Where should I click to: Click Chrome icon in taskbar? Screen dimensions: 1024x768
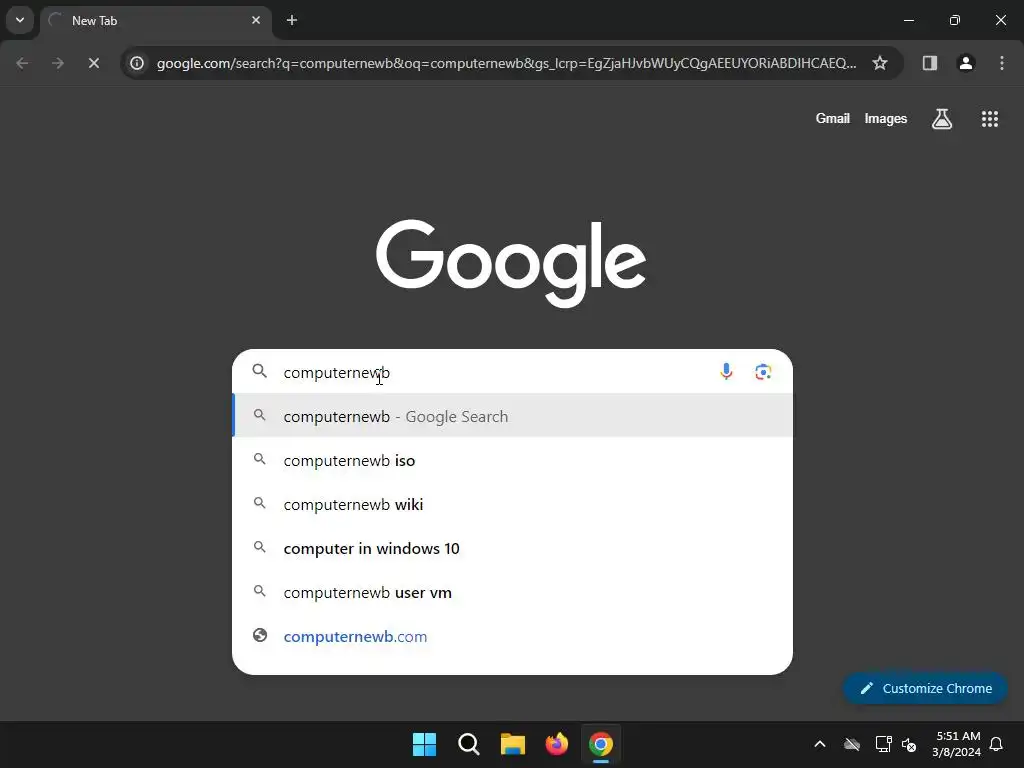[601, 744]
